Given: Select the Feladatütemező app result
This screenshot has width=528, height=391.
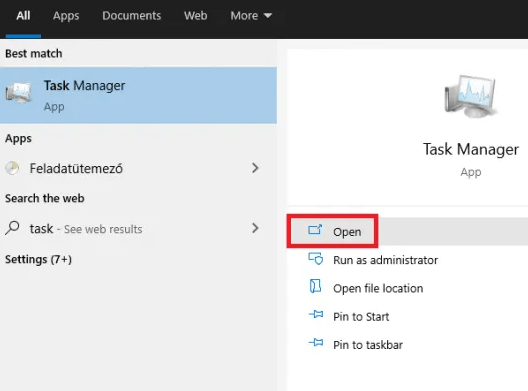Looking at the screenshot, I should 138,168.
